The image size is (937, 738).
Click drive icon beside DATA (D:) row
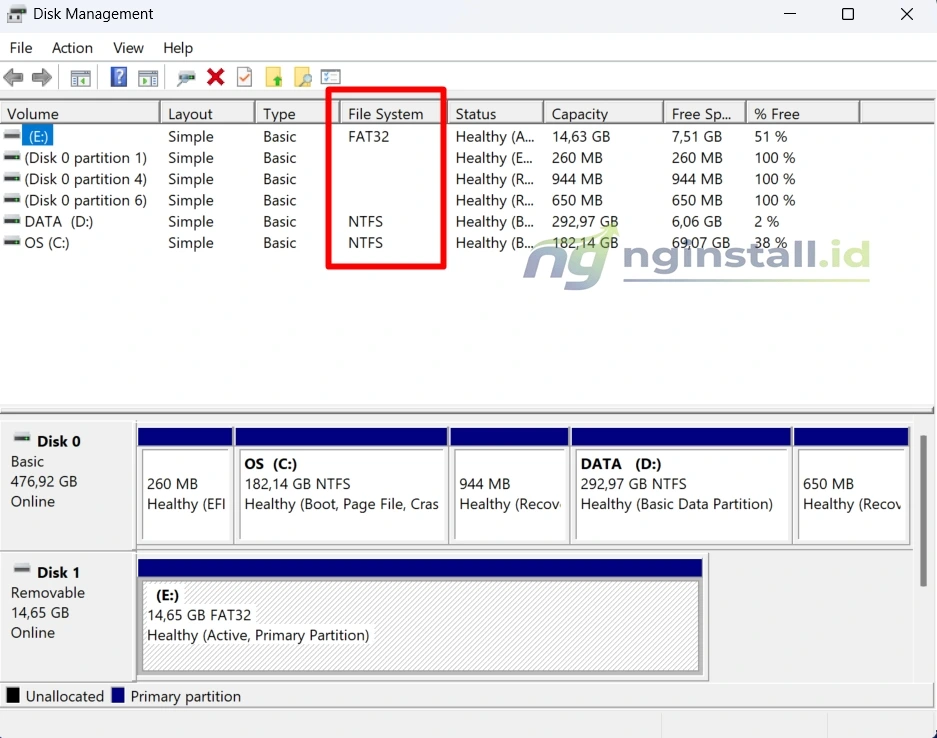12,221
